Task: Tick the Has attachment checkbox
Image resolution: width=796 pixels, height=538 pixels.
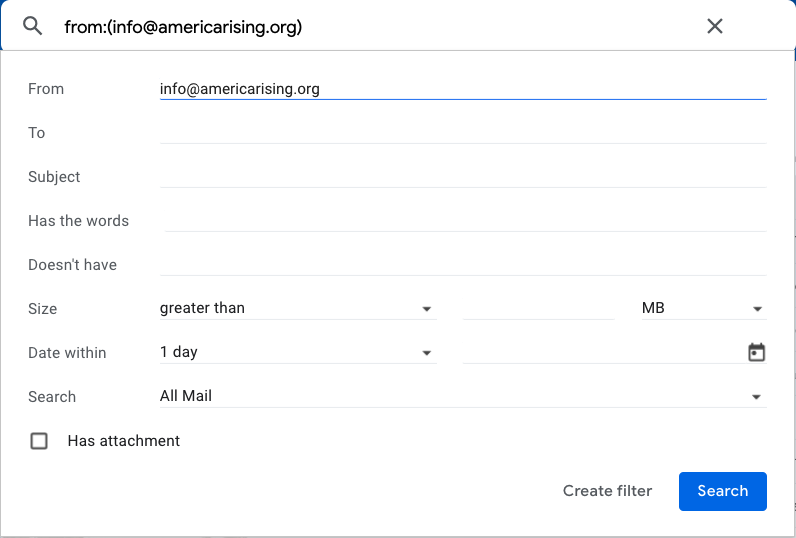Action: click(39, 441)
